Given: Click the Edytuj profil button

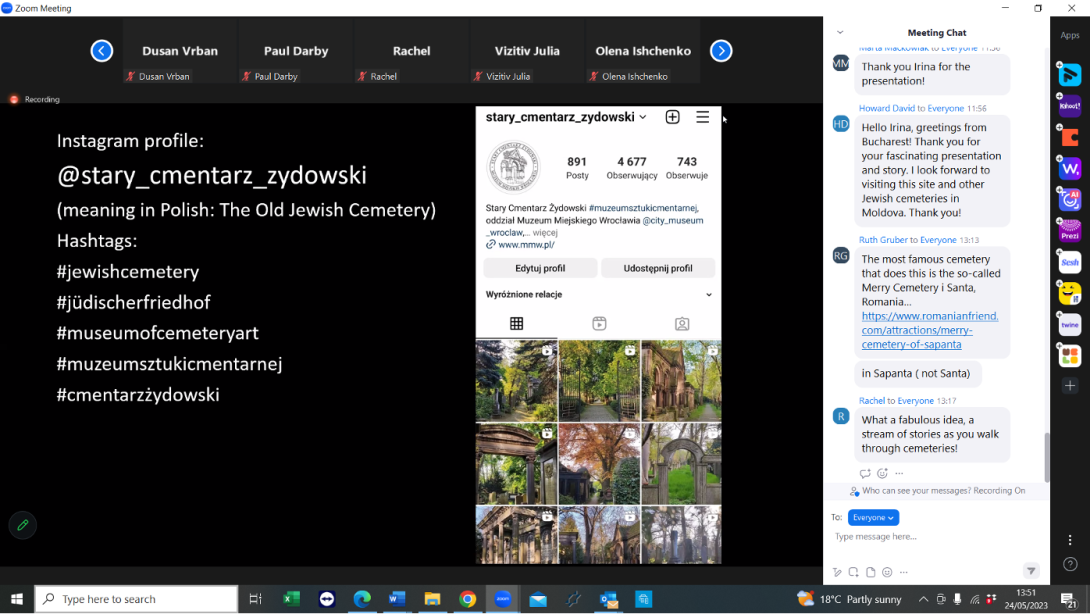Looking at the screenshot, I should click(540, 268).
